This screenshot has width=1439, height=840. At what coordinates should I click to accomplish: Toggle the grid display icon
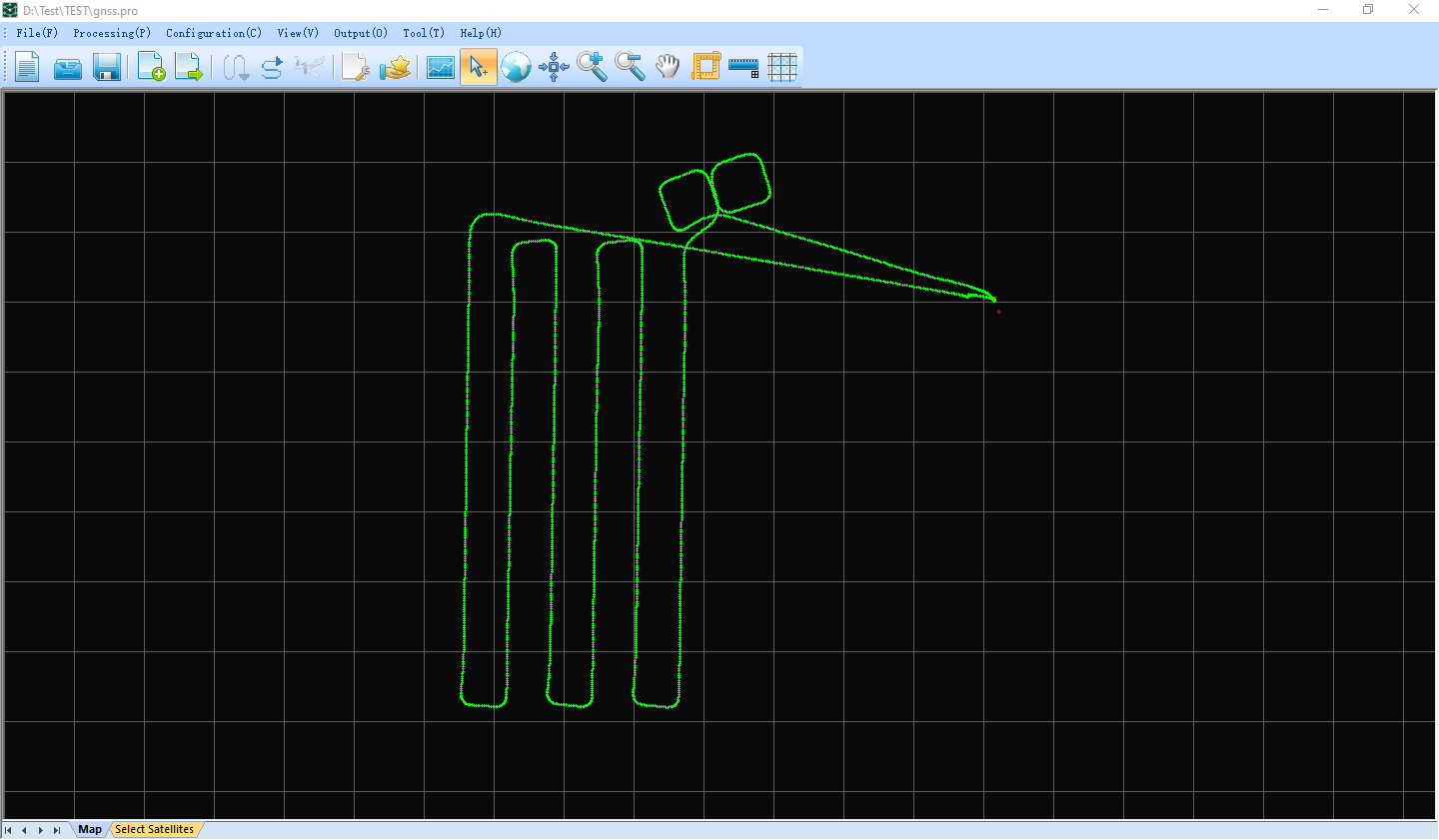click(x=781, y=67)
